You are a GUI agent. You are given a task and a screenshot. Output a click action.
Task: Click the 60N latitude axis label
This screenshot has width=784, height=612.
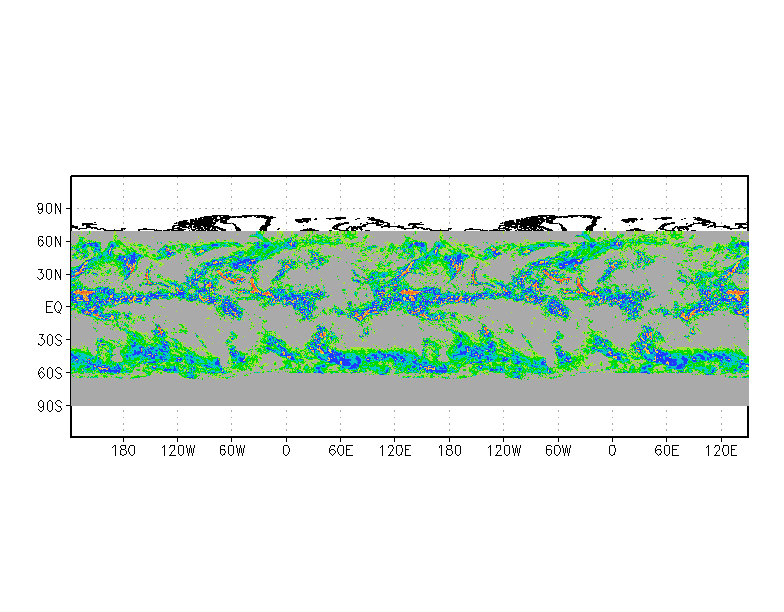[x=49, y=242]
